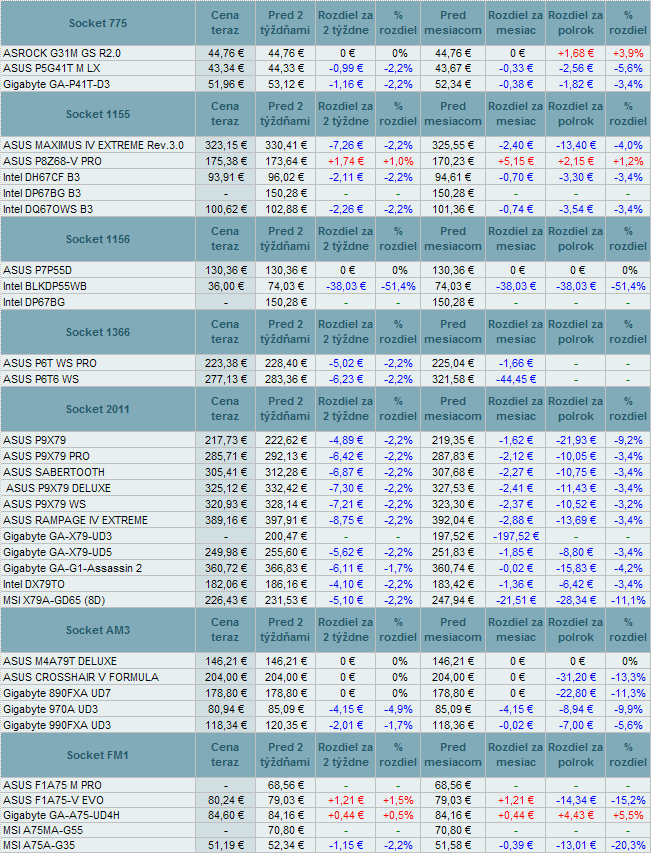Select the ASROCK G31M GS R2.0 row name
Viewport: 651px width, 853px height.
pos(62,53)
